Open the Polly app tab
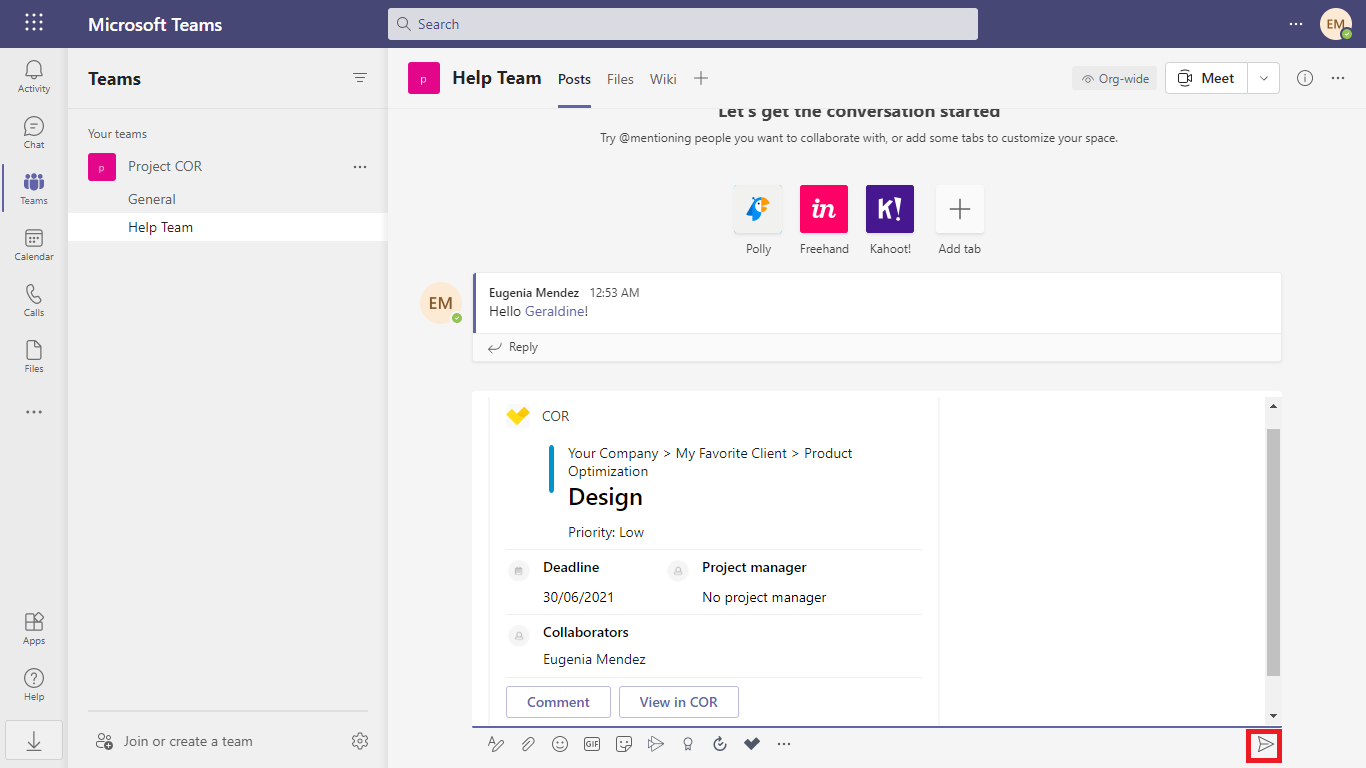 (758, 220)
